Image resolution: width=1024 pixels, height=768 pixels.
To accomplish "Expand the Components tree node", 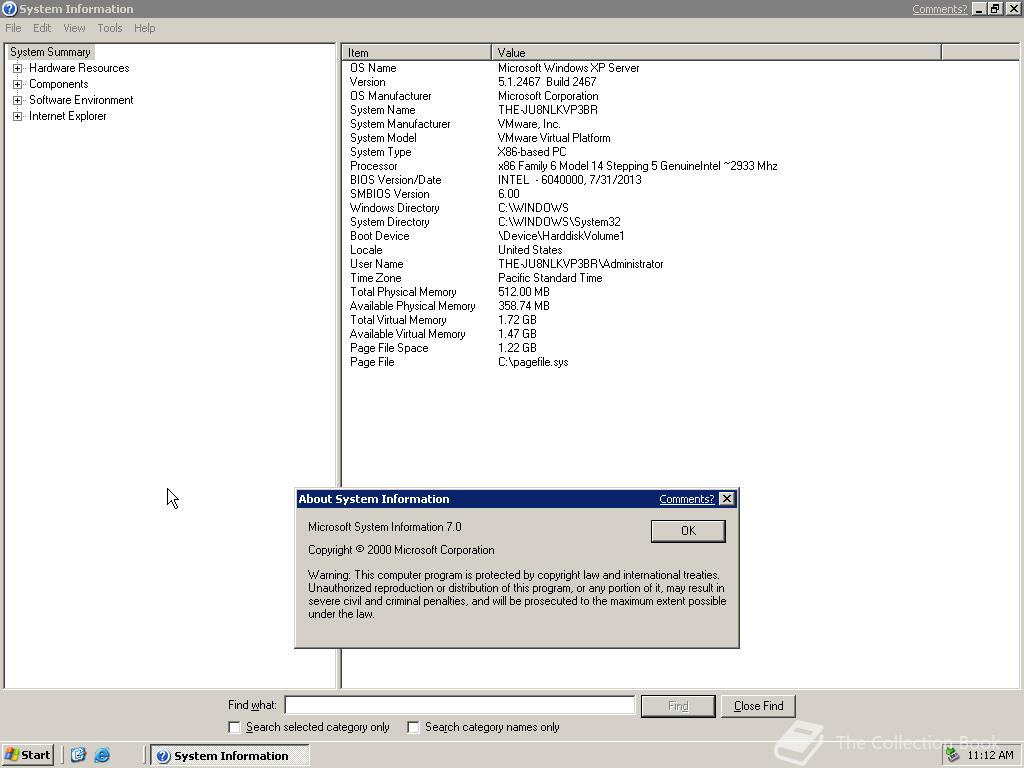I will click(x=18, y=84).
